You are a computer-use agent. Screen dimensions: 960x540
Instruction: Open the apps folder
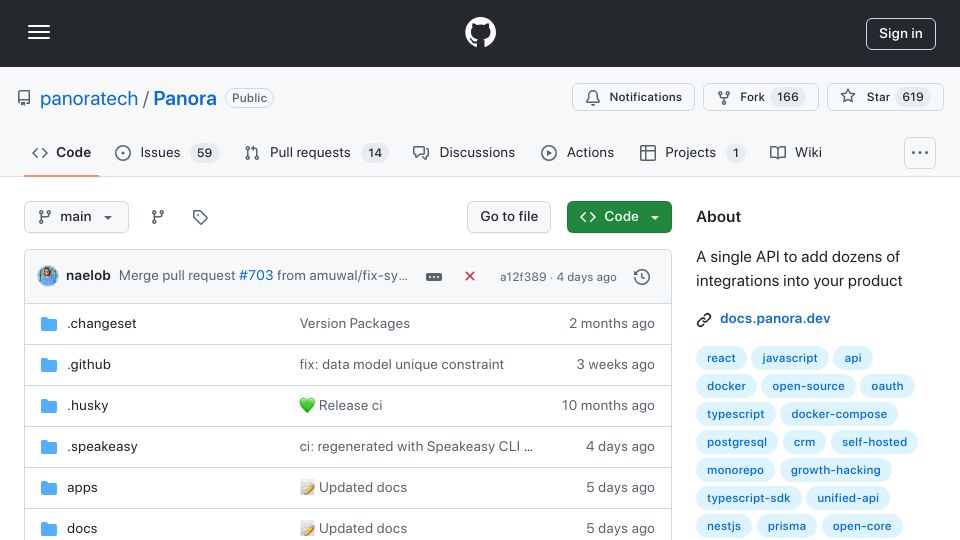tap(82, 487)
